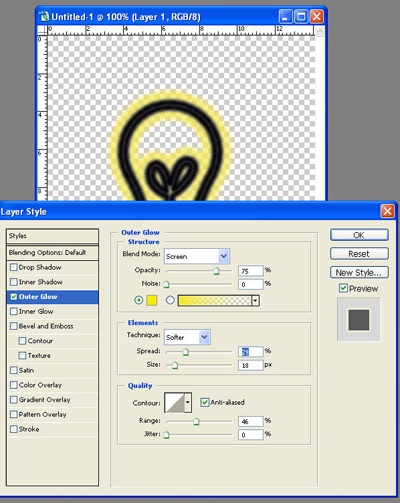400x503 pixels.
Task: Click the Jitter slider handle
Action: [x=166, y=435]
